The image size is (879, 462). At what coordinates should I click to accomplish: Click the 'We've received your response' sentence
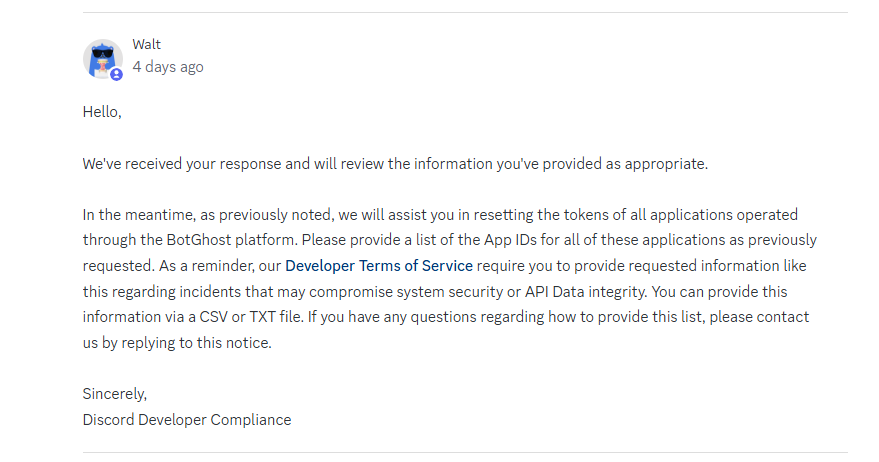point(395,164)
